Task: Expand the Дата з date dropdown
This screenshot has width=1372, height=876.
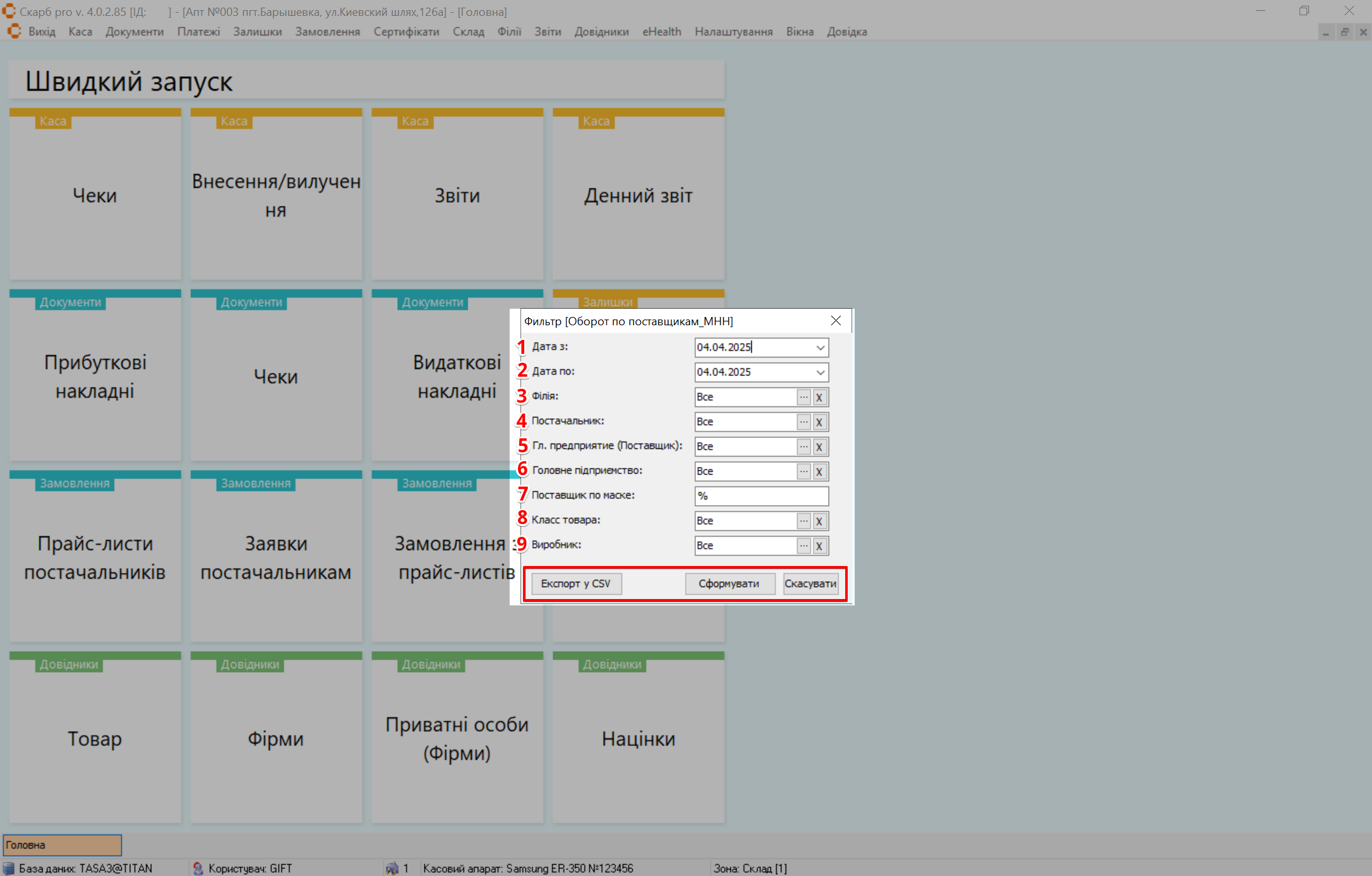Action: click(x=820, y=347)
